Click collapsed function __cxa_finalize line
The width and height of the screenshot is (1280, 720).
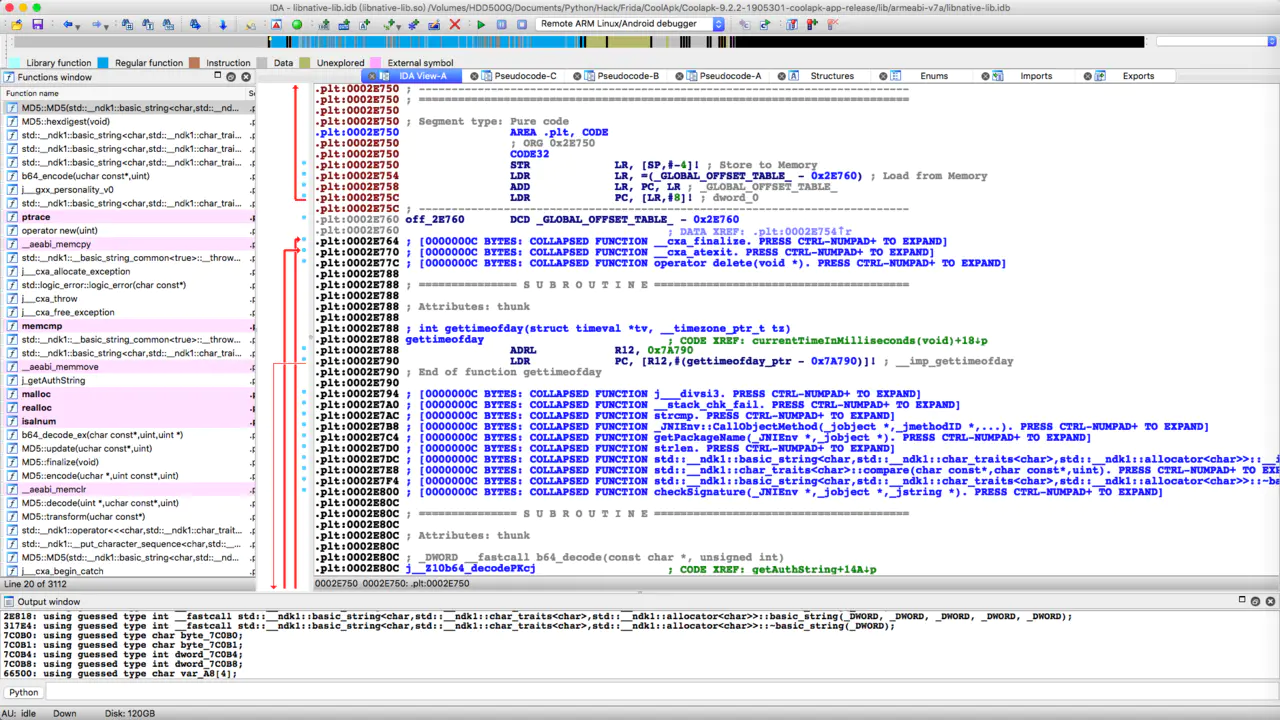(x=676, y=241)
